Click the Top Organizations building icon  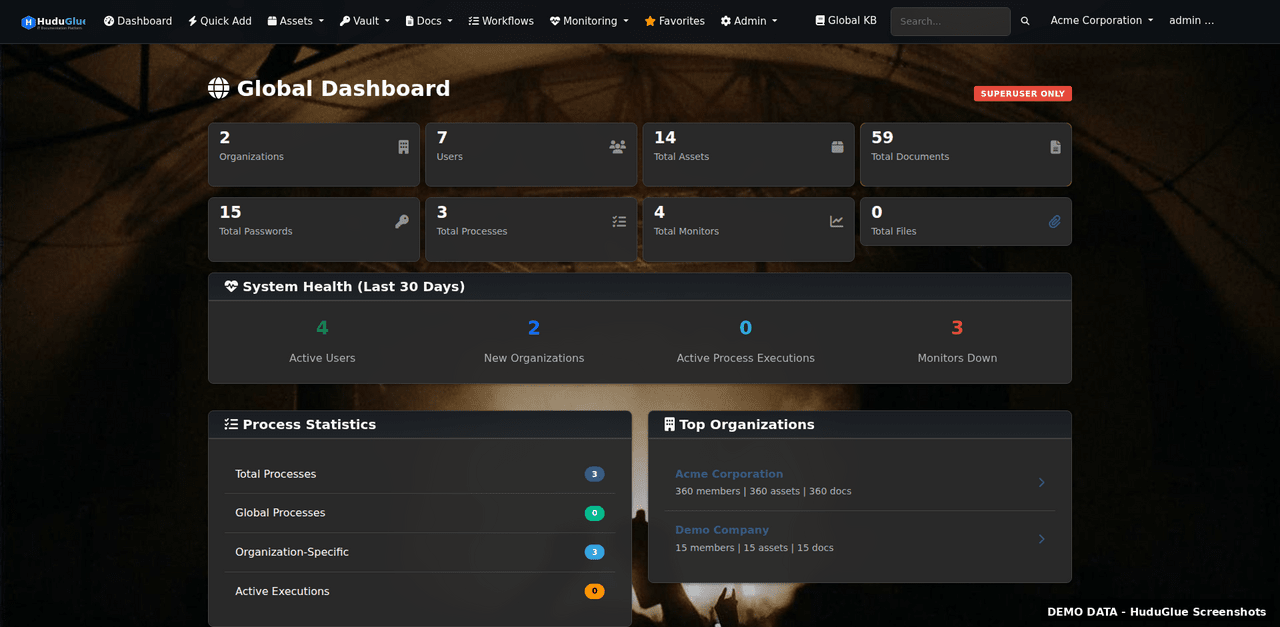(x=670, y=425)
